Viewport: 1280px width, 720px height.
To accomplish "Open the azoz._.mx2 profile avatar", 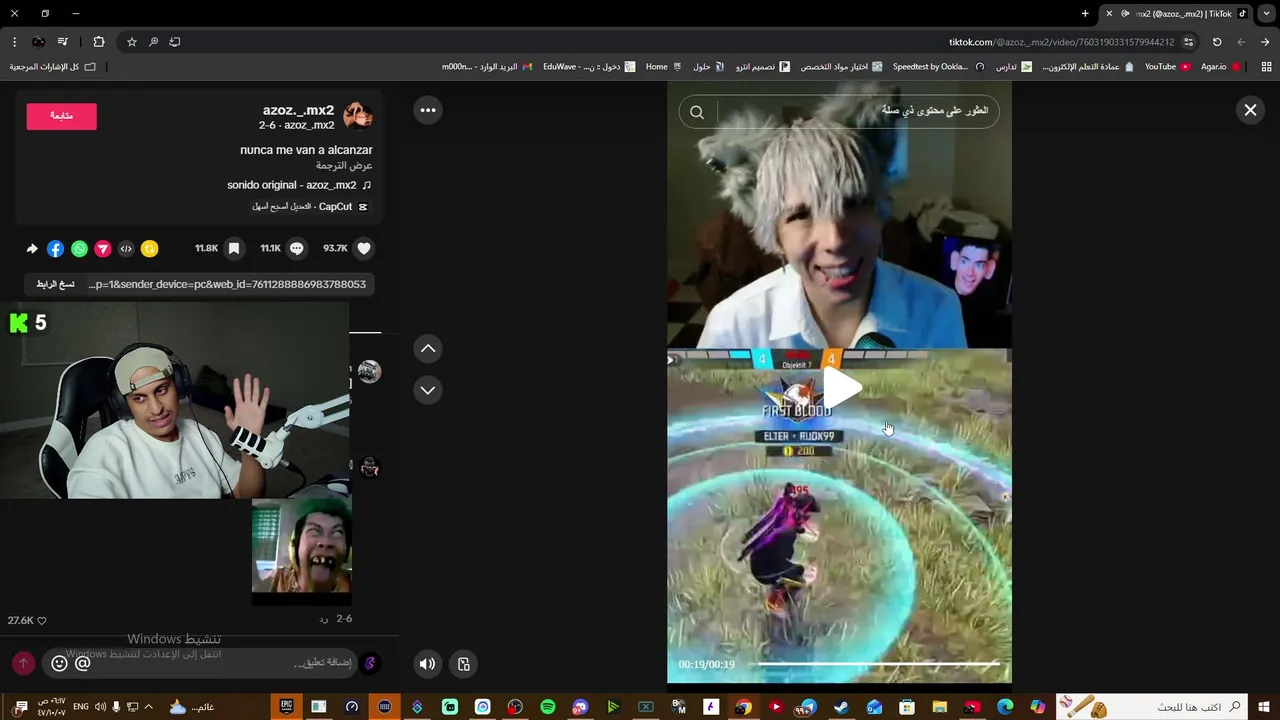I will (358, 116).
